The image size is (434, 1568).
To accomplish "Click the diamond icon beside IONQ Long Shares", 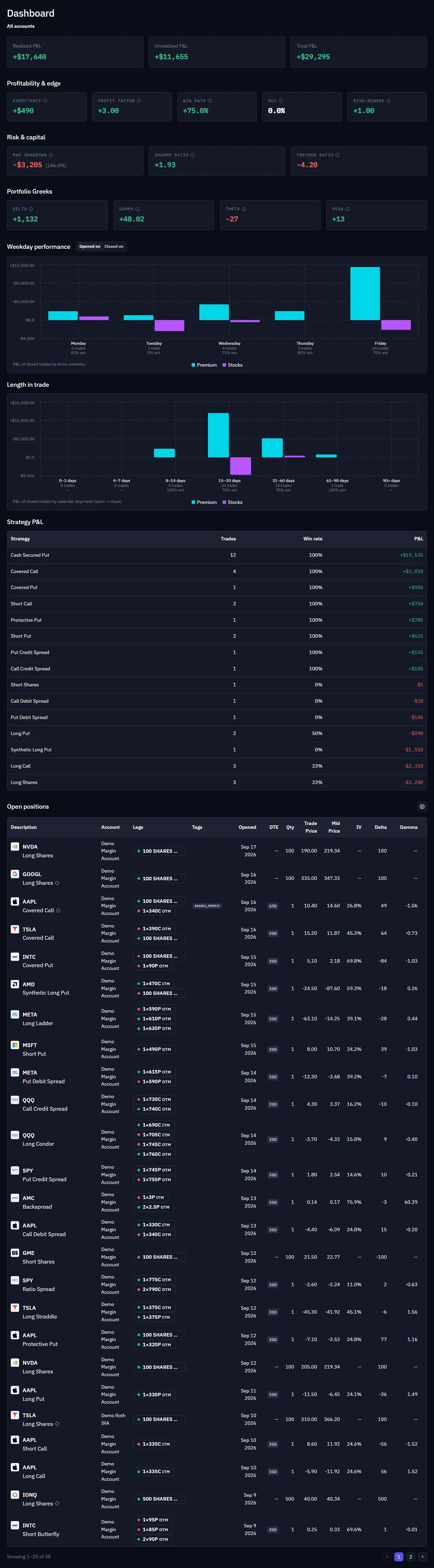I will pos(57,1503).
